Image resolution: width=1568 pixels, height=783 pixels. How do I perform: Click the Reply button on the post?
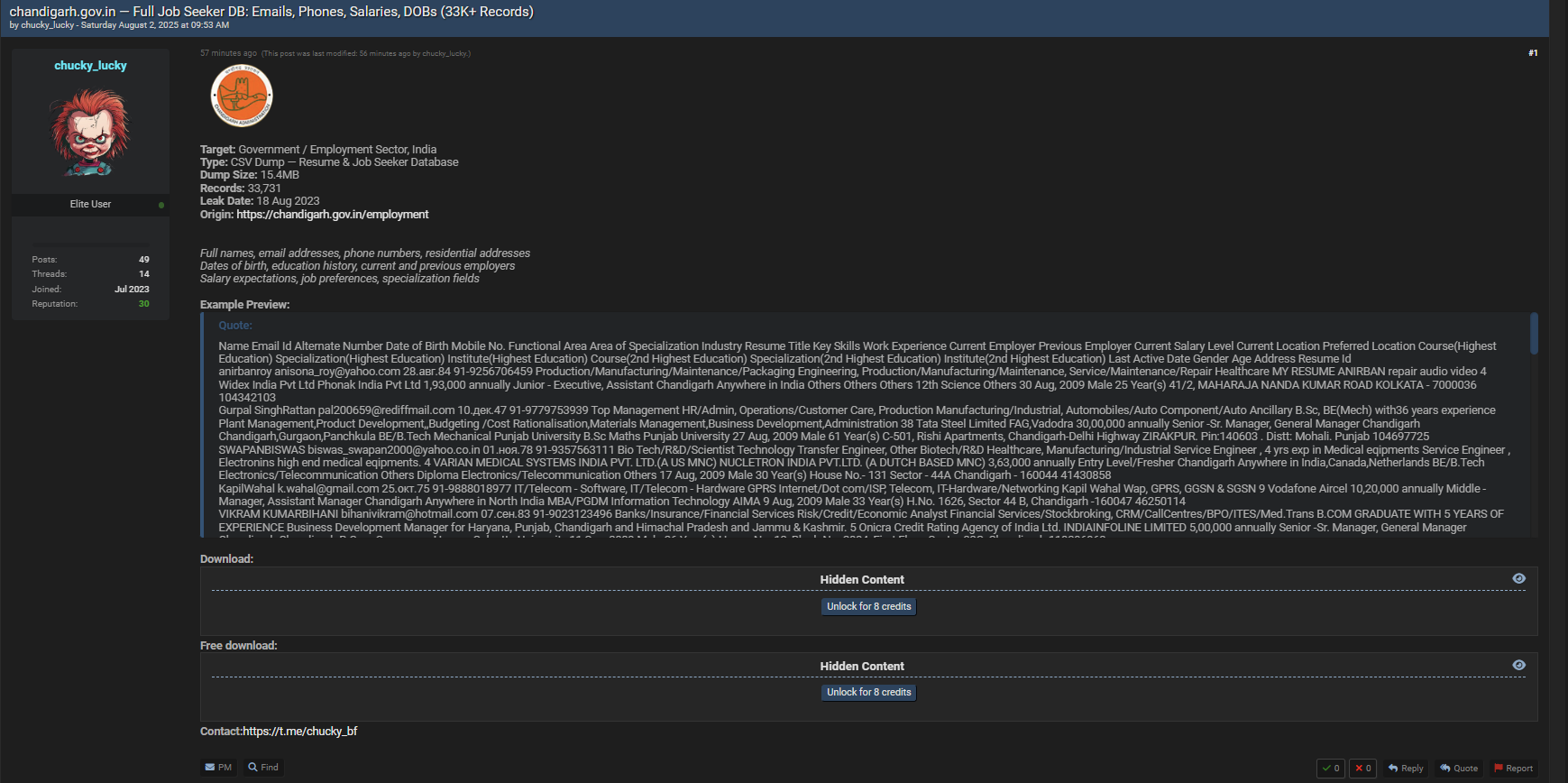[x=1406, y=769]
